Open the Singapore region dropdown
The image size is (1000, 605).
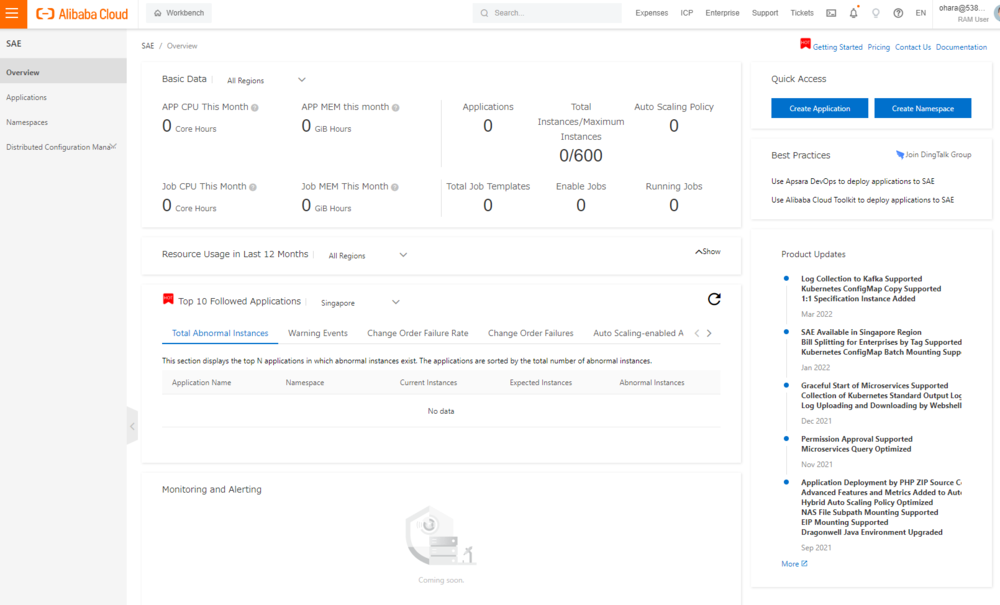coord(360,302)
